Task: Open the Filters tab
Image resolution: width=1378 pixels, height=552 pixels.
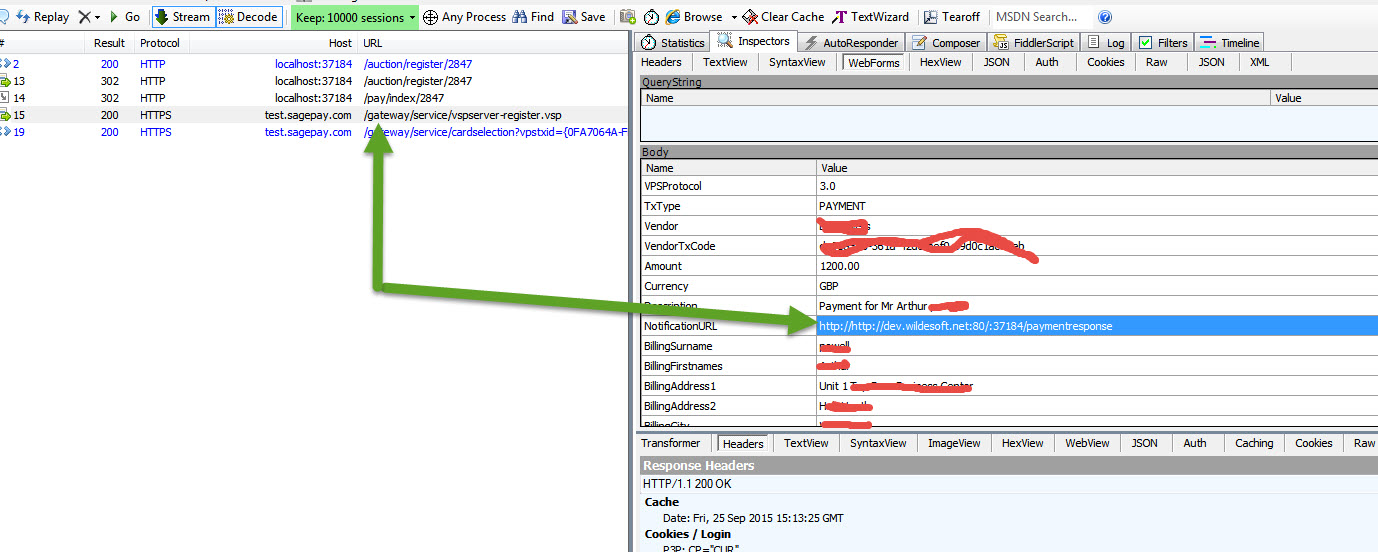Action: pyautogui.click(x=1163, y=42)
